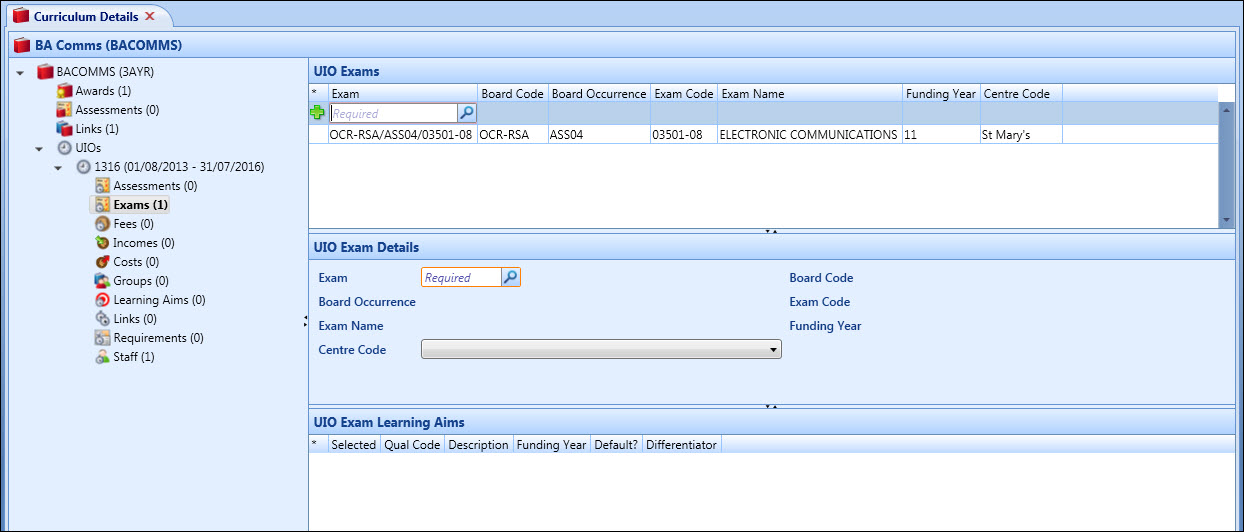The image size is (1244, 532).
Task: Click the Description column header
Action: point(478,445)
